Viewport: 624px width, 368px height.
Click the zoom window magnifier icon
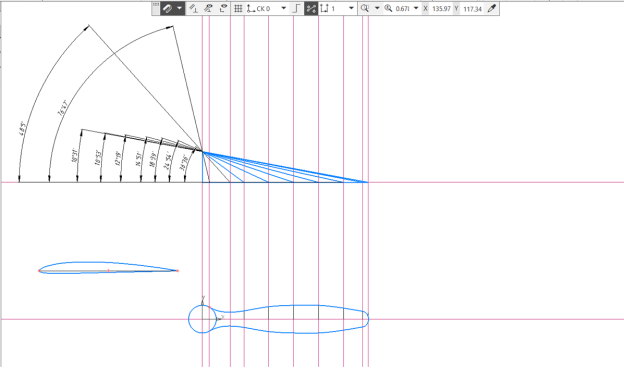click(x=365, y=8)
